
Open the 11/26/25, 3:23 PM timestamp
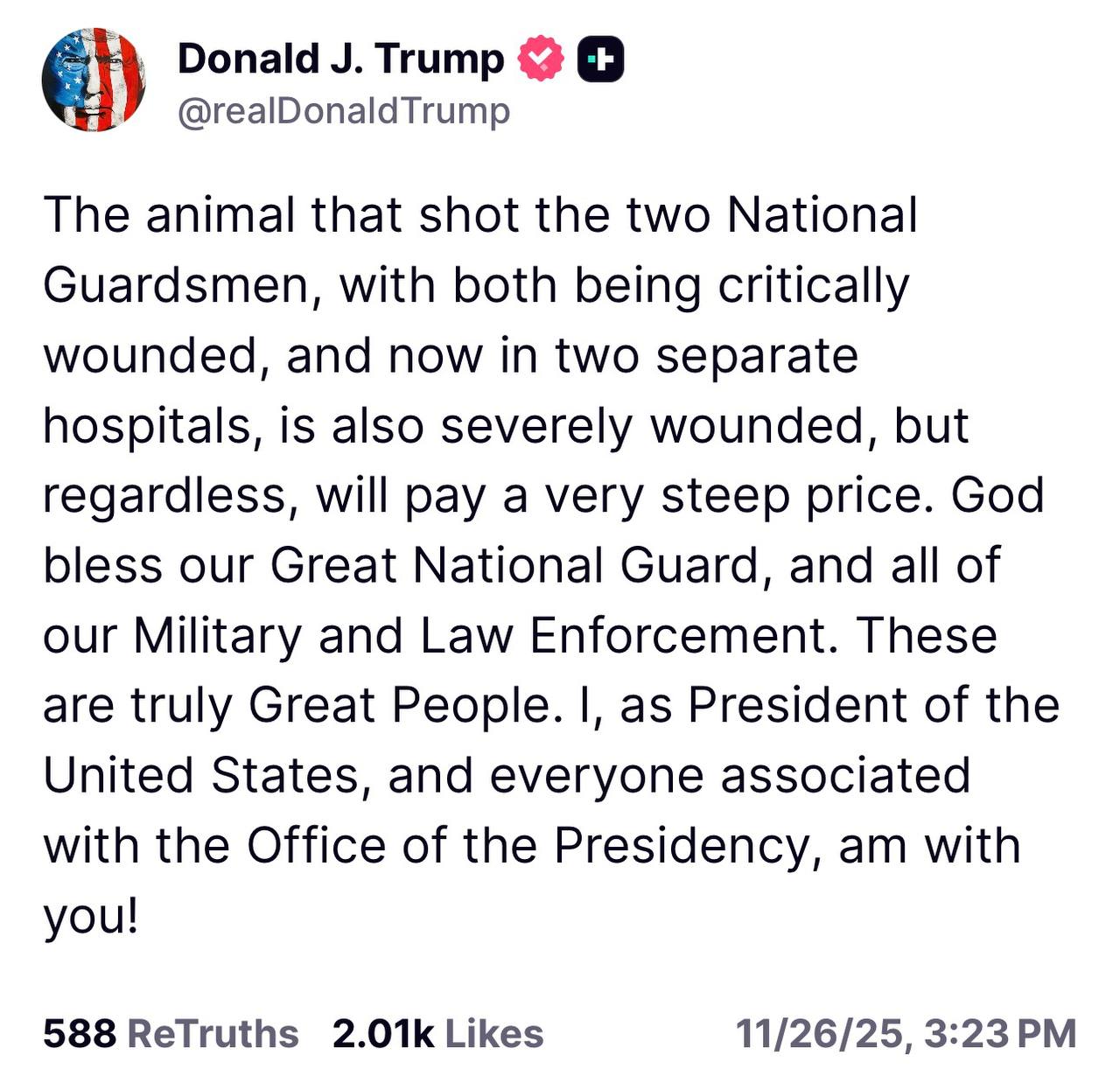906,1033
